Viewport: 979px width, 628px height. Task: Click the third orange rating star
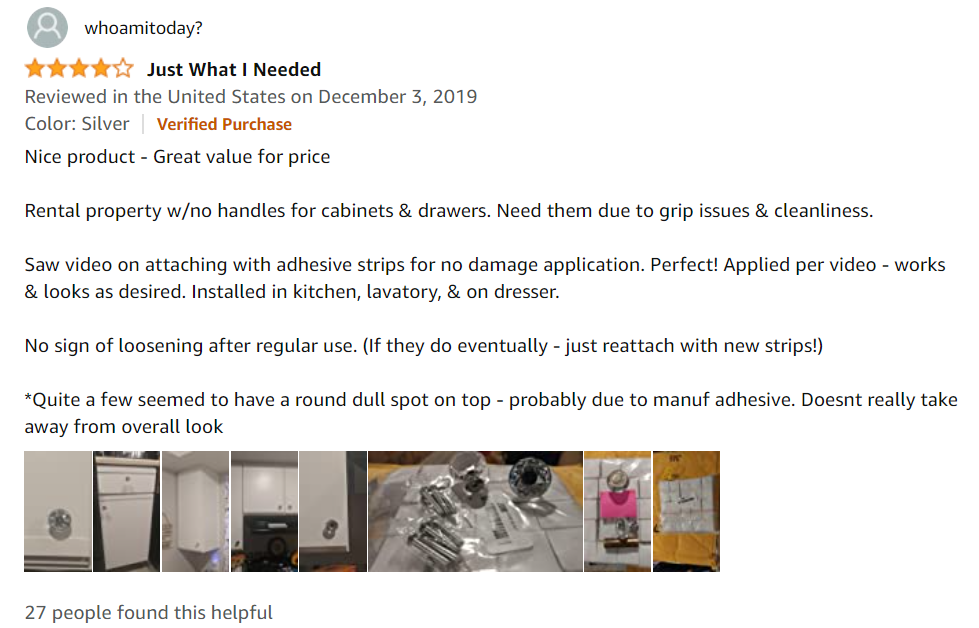point(79,69)
